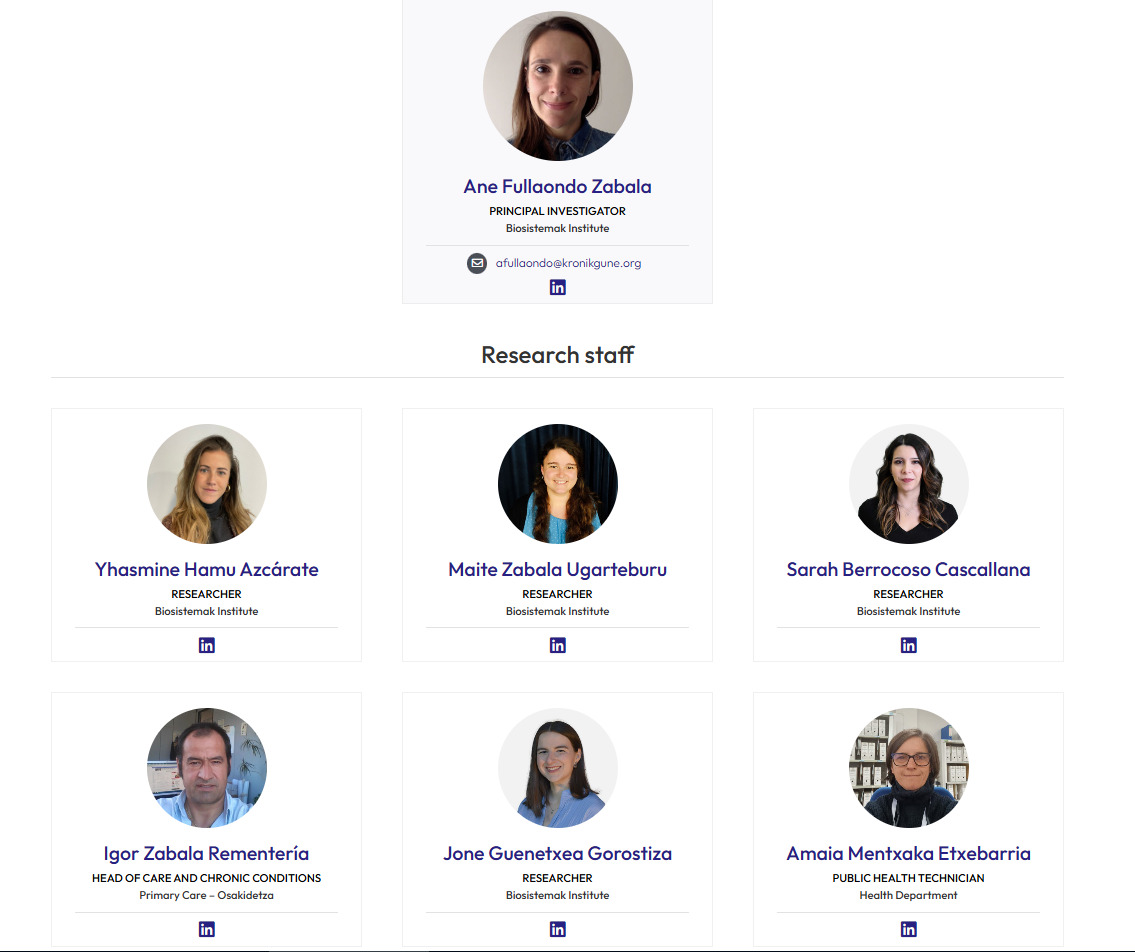
Task: Click afullaondo@kronikgune.org email link
Action: (568, 264)
